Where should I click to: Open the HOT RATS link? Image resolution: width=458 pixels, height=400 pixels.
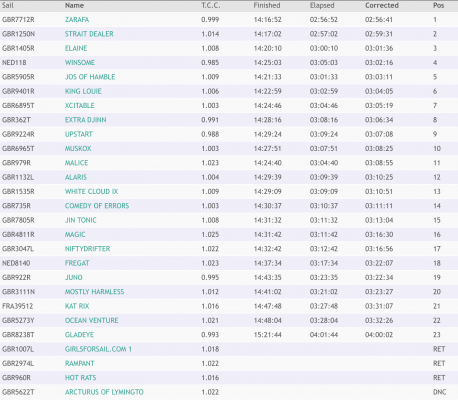pos(80,378)
